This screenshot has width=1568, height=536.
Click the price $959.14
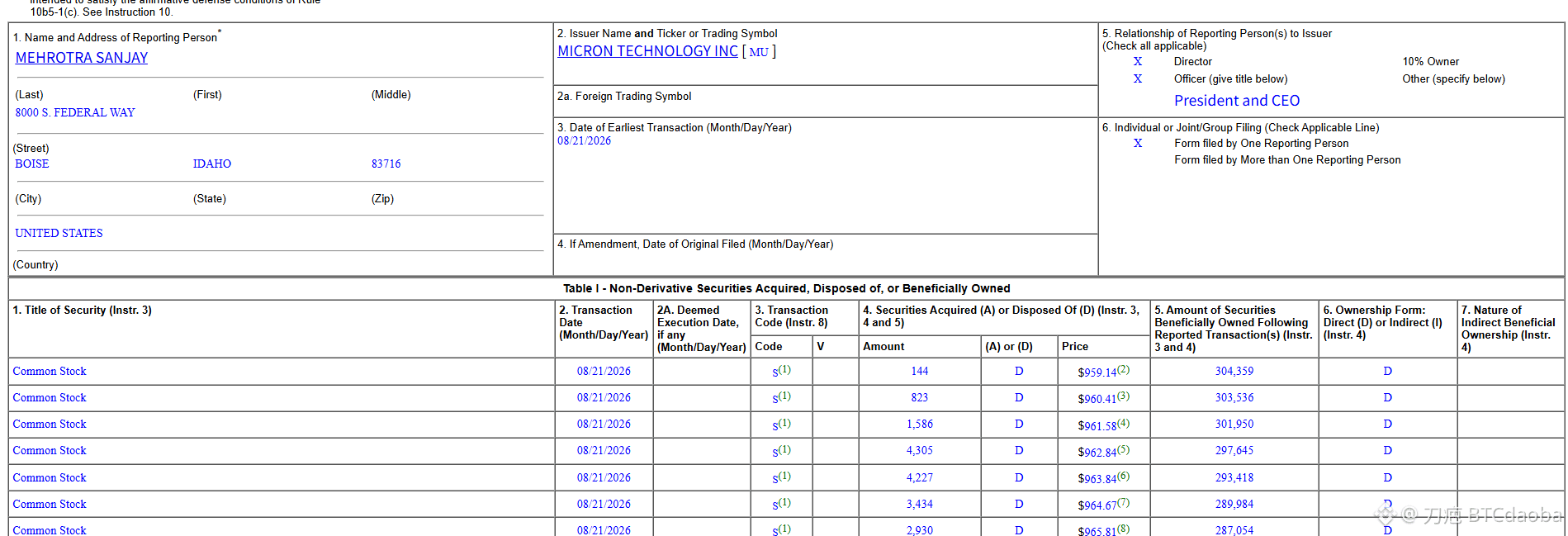(x=1097, y=373)
